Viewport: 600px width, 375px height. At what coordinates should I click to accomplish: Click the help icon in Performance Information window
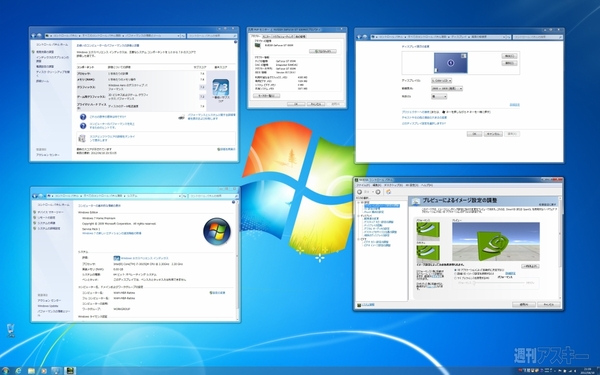235,42
